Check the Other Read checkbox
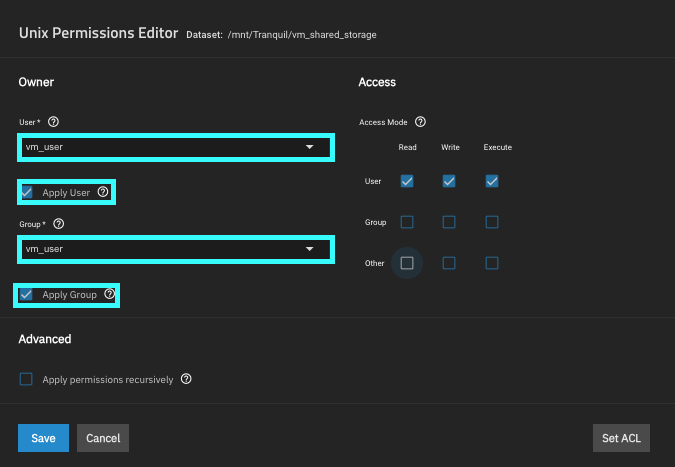This screenshot has height=467, width=675. [407, 263]
